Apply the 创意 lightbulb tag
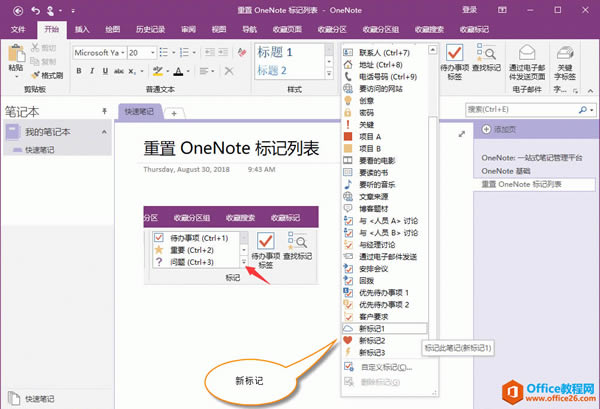This screenshot has width=600, height=409. point(384,101)
